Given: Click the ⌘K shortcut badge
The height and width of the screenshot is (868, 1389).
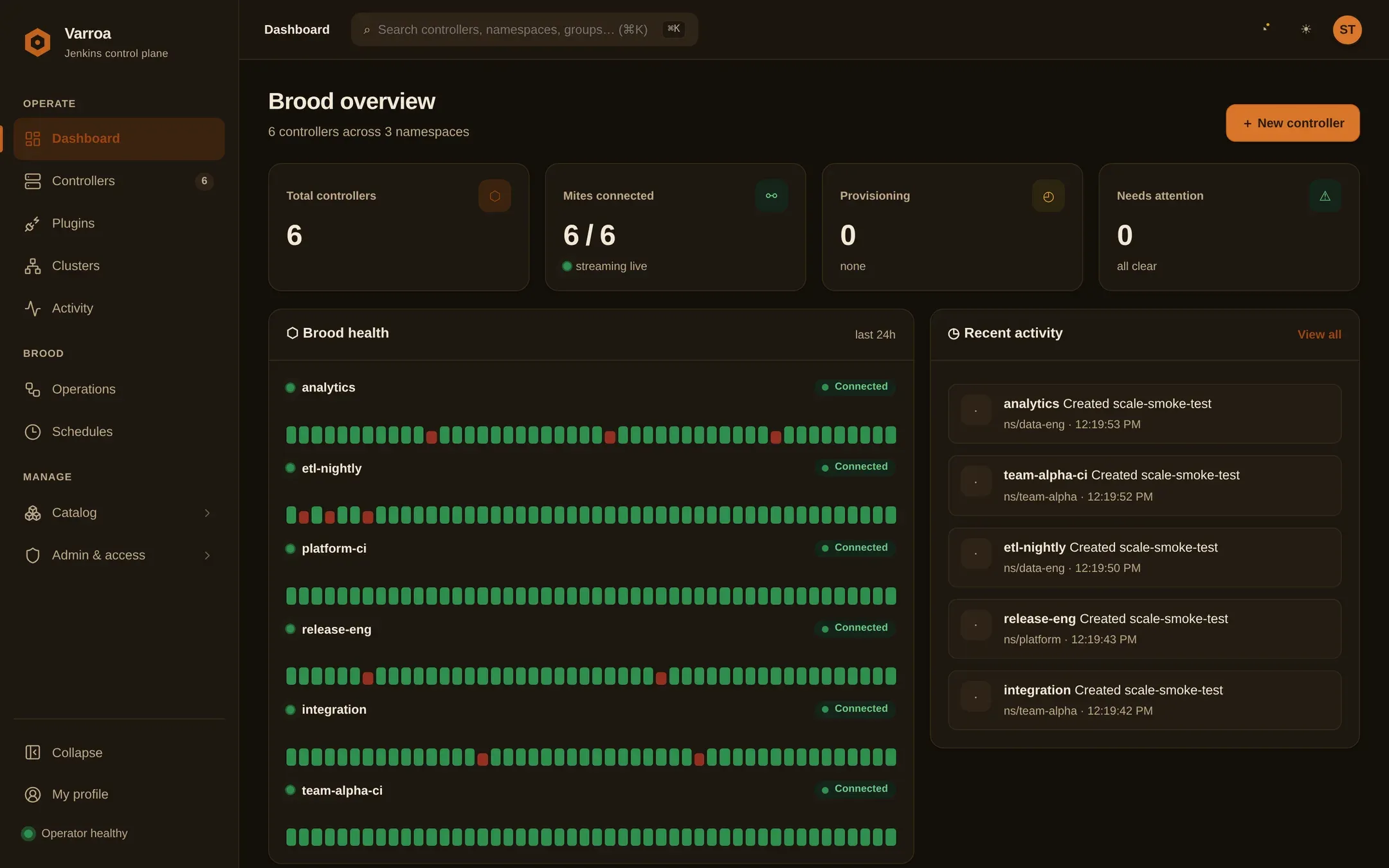Looking at the screenshot, I should click(x=673, y=29).
